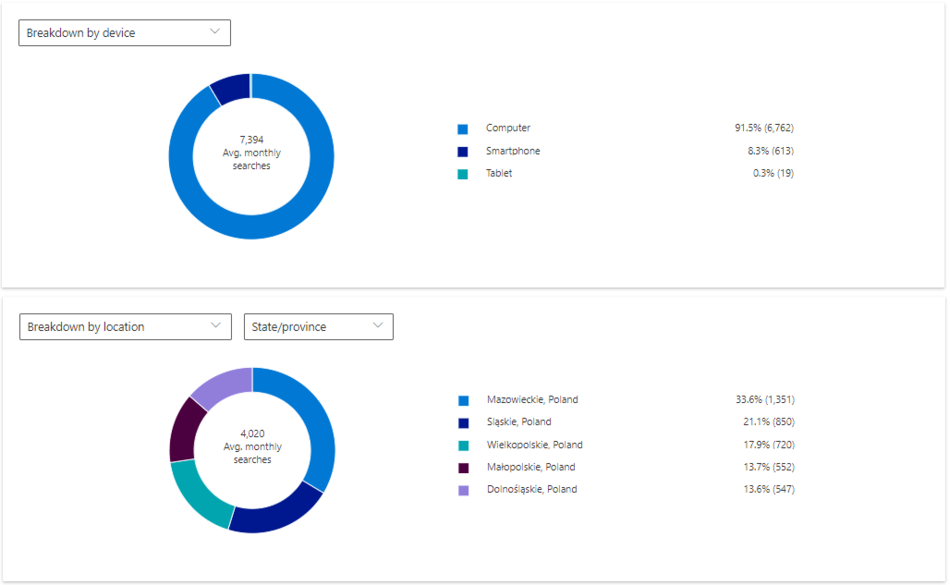Select the Smartphone legend label
950x585 pixels.
[513, 151]
